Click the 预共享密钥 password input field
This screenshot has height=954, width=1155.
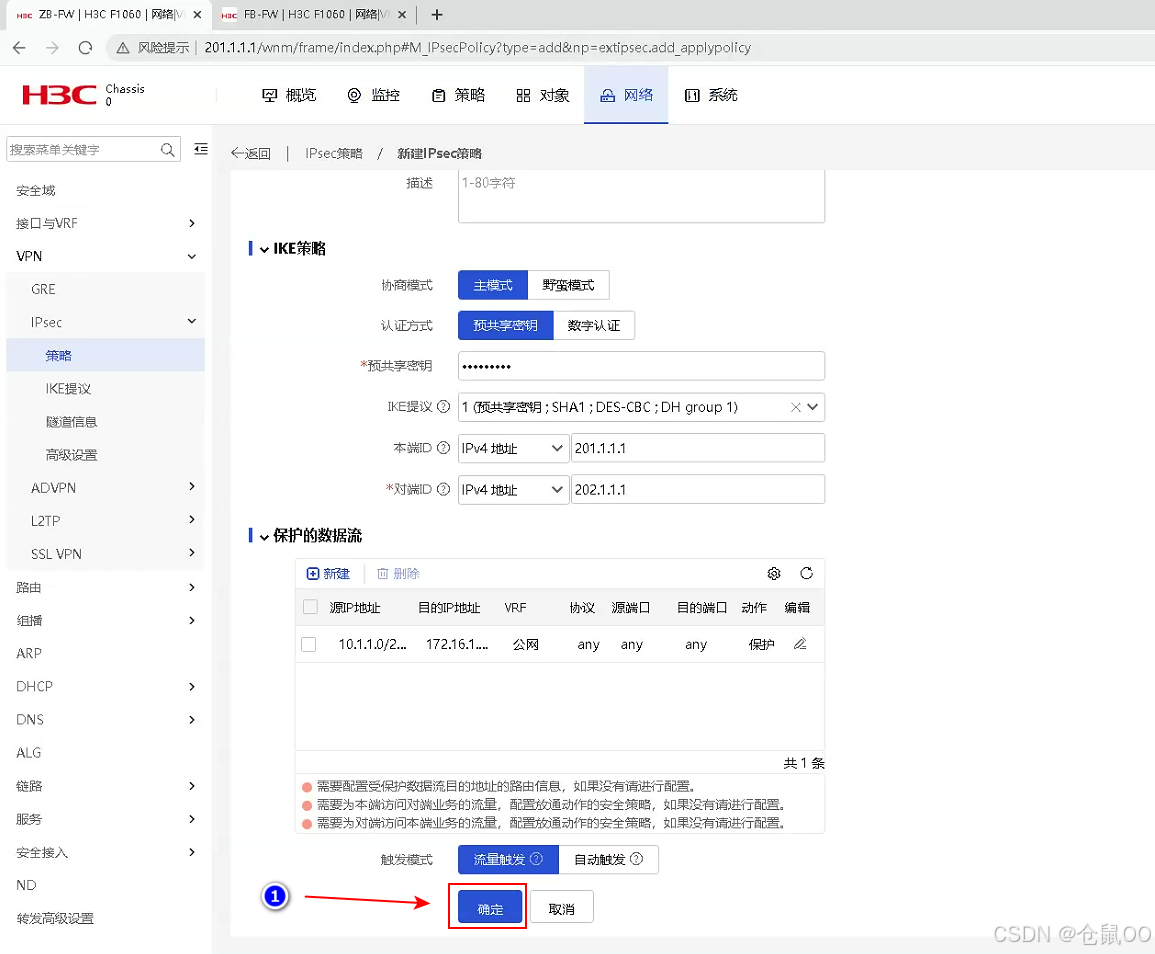[640, 365]
